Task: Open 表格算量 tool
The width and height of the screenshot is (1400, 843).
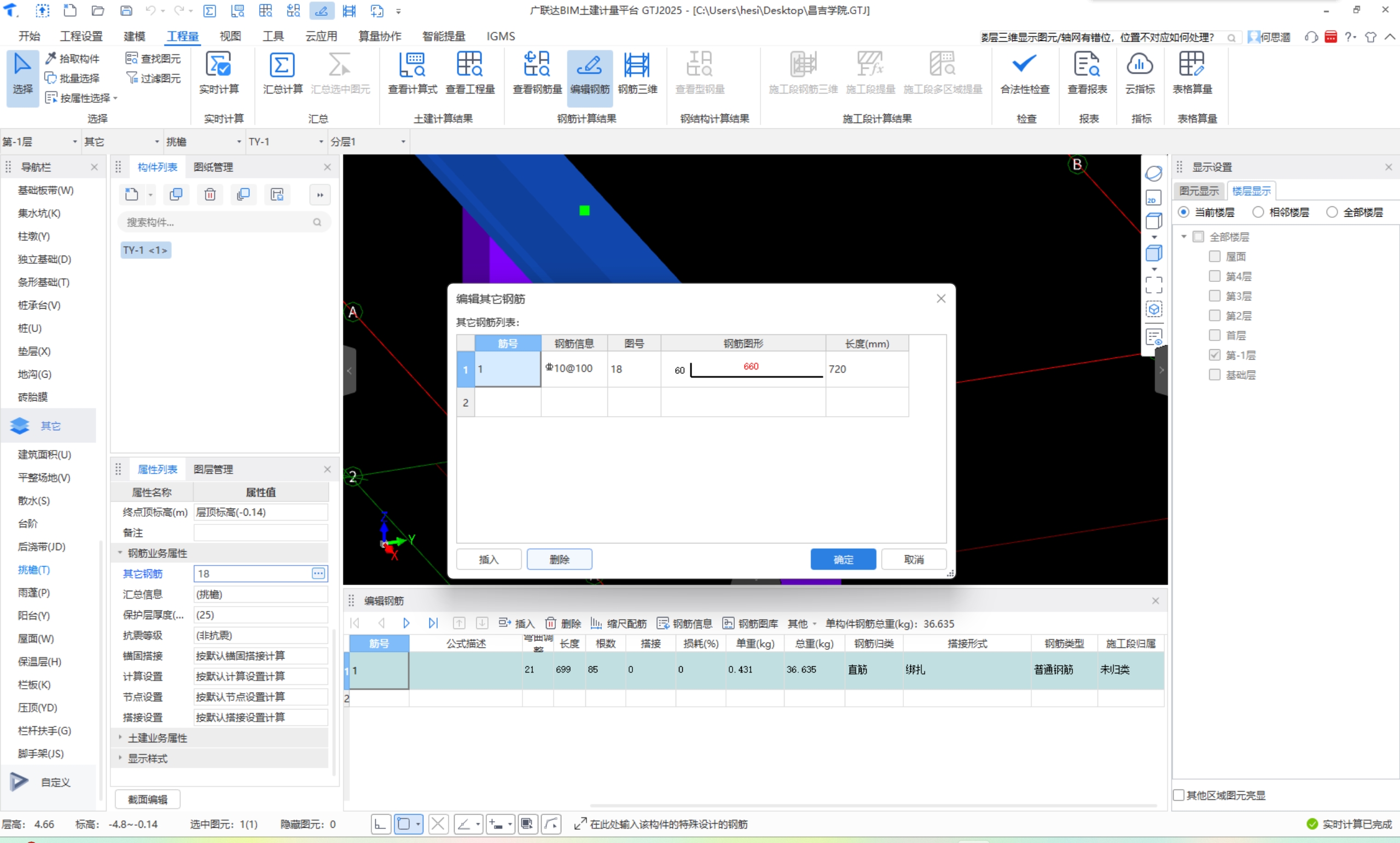Action: [x=1192, y=74]
